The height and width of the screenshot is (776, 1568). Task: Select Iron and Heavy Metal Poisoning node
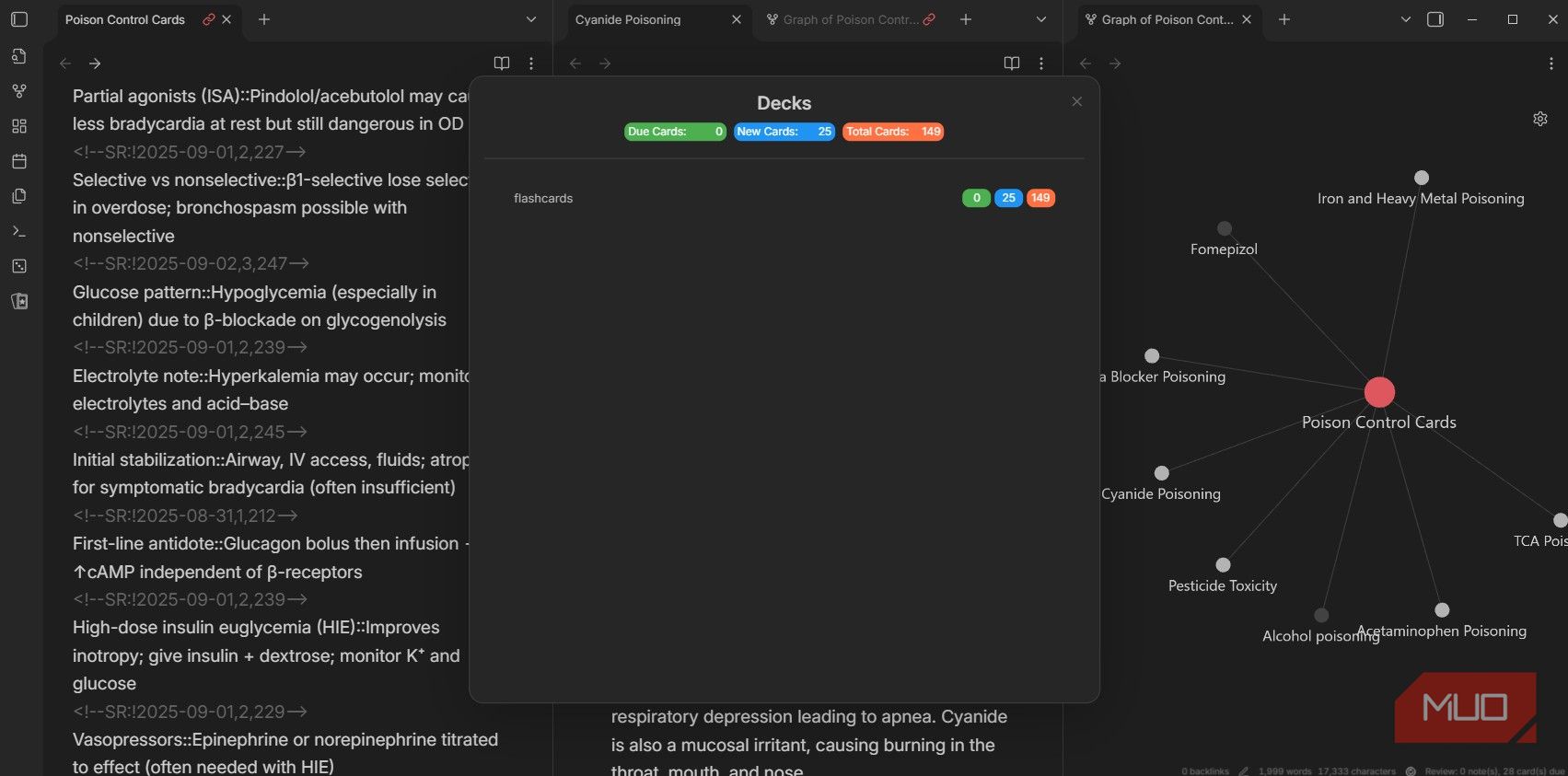[x=1422, y=178]
